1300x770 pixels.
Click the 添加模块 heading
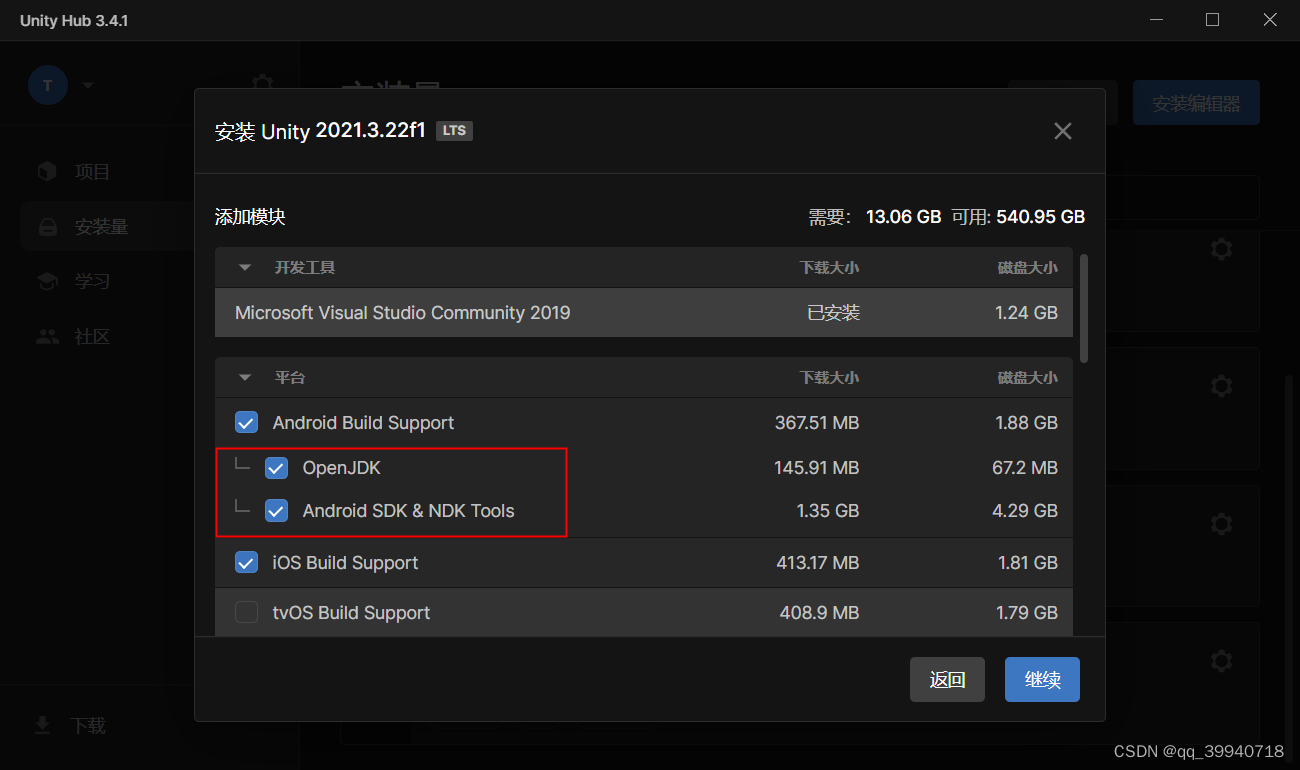click(x=250, y=217)
